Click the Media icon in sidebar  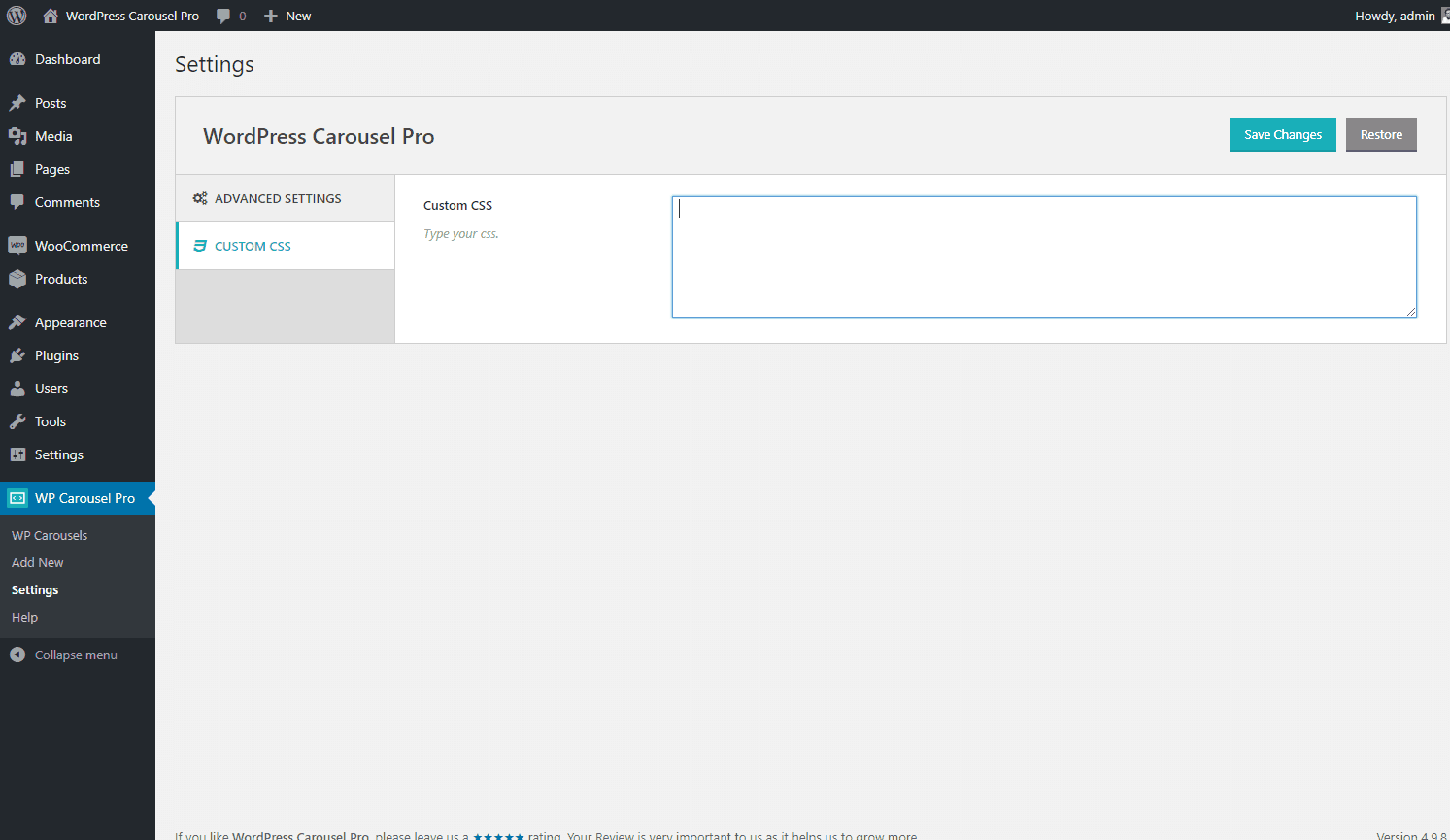point(17,136)
